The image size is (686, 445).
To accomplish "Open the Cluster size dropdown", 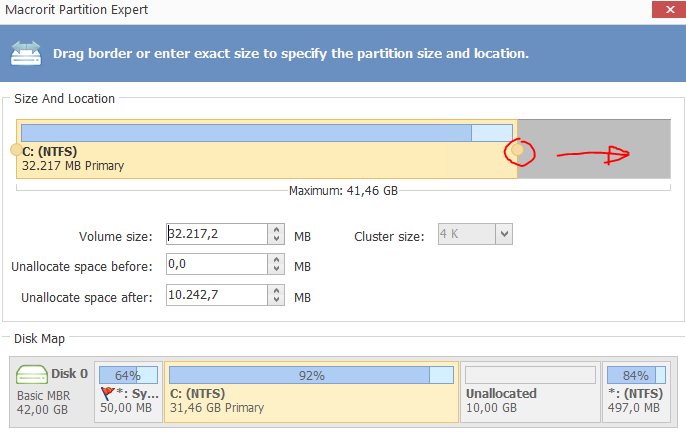I will [504, 234].
